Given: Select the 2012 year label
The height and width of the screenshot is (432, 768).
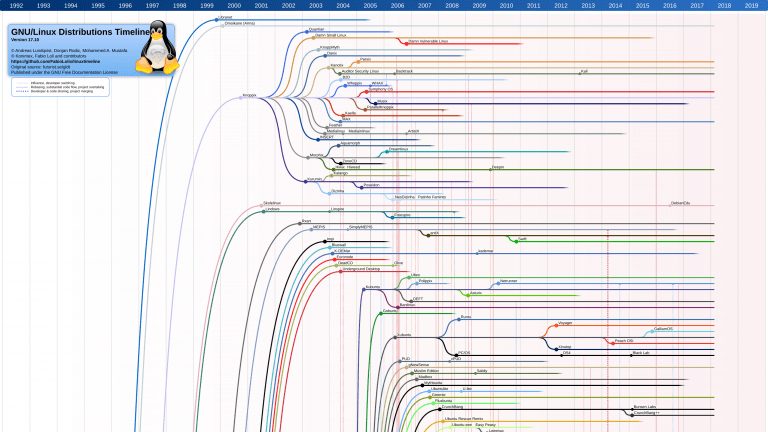Looking at the screenshot, I should [561, 6].
